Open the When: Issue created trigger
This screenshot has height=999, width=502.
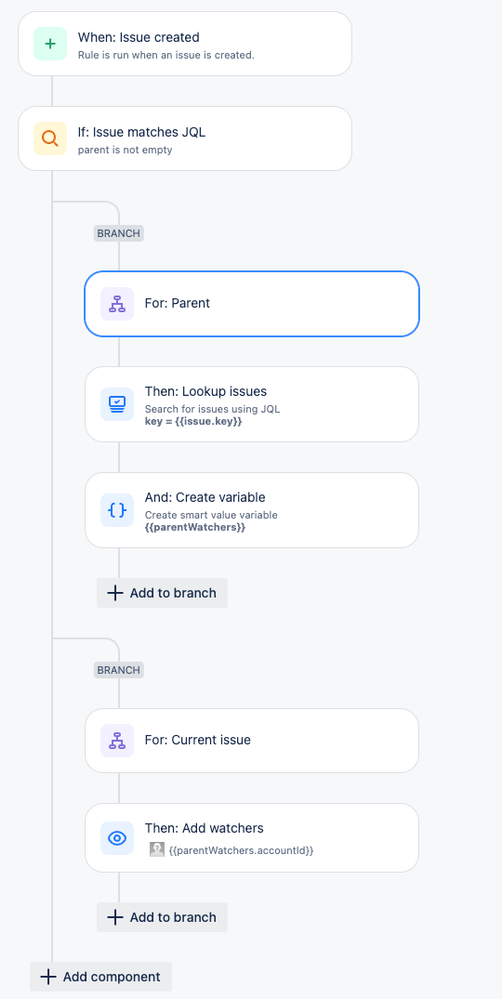(185, 44)
